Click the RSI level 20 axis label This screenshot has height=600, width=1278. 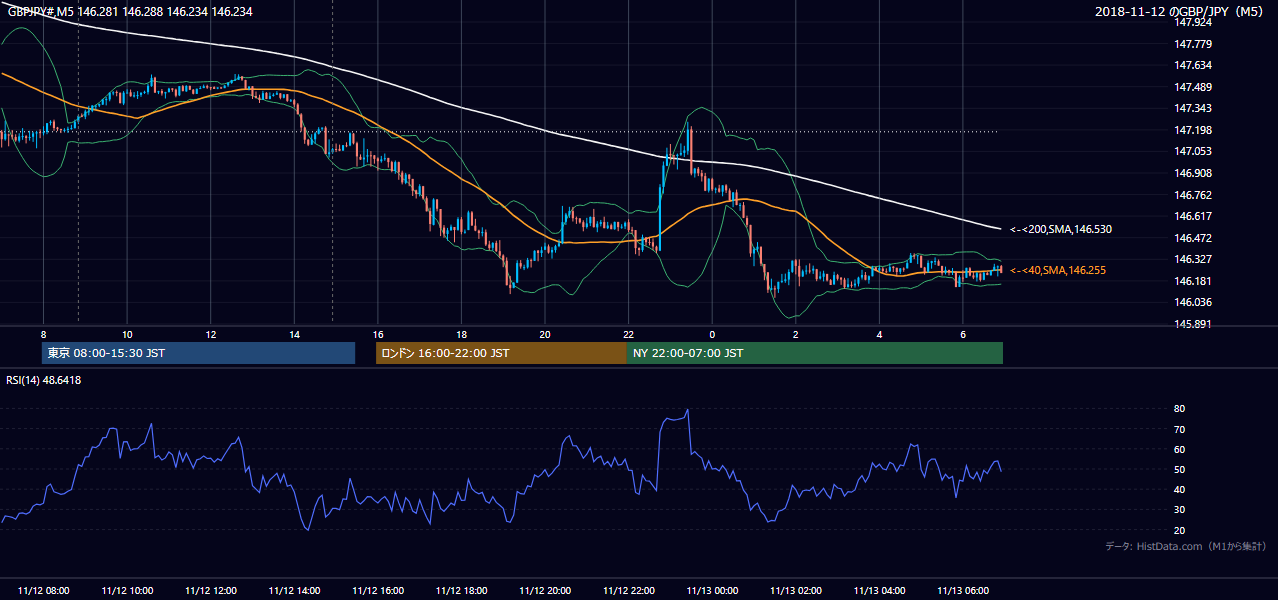pyautogui.click(x=1179, y=530)
